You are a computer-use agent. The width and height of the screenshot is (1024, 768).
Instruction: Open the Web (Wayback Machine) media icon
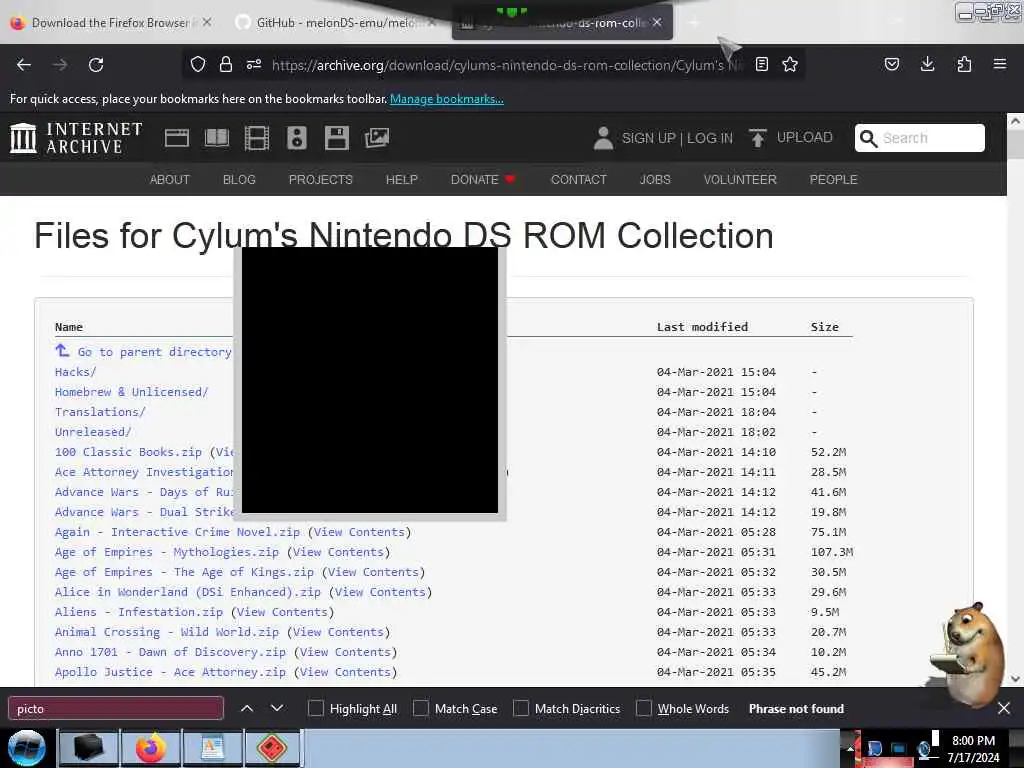tap(177, 138)
